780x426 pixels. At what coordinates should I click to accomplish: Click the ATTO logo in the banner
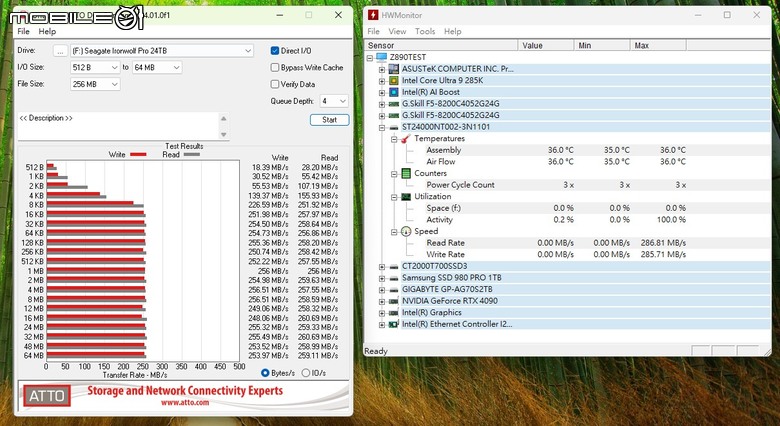(47, 396)
